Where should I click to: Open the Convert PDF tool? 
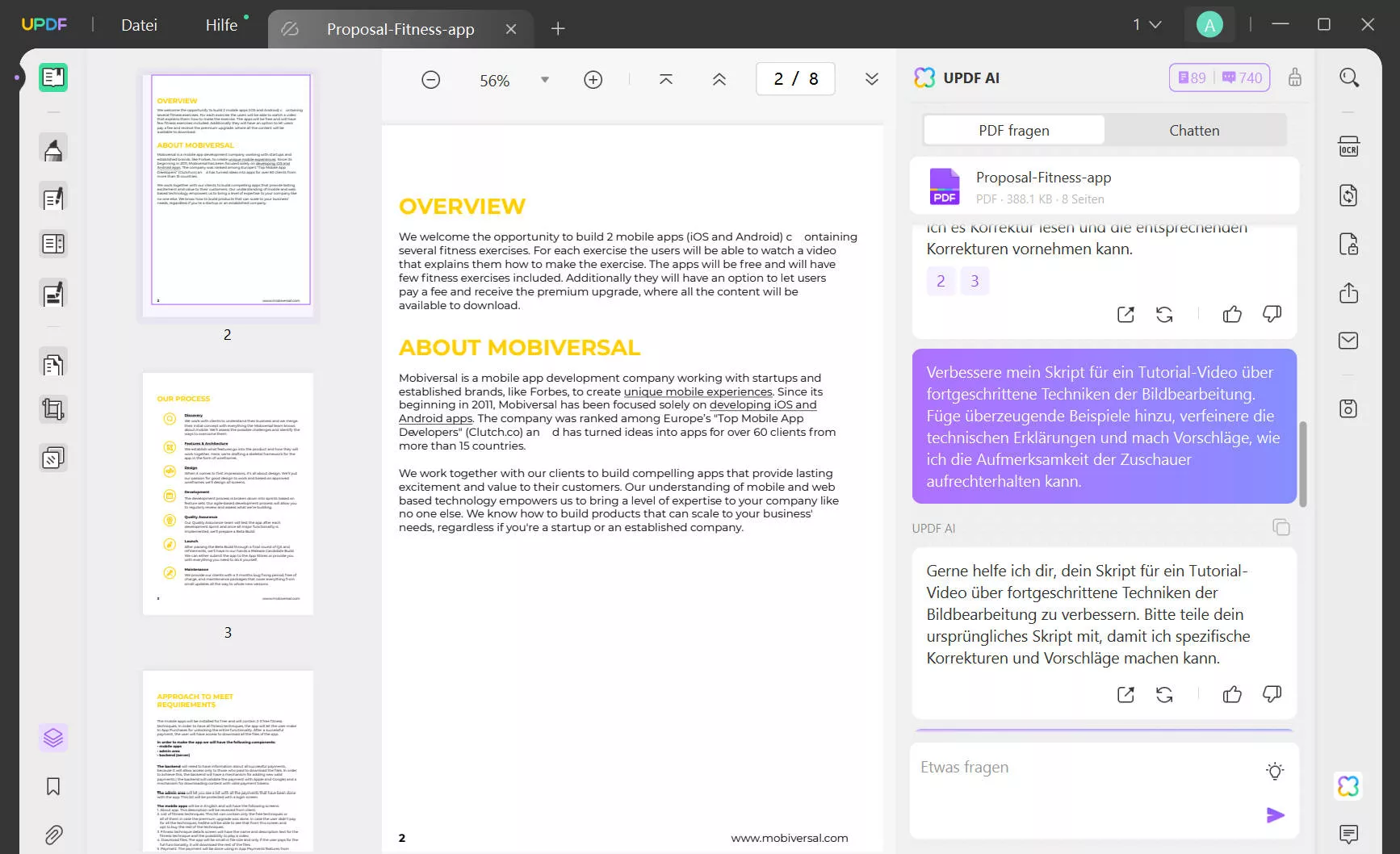coord(1349,195)
